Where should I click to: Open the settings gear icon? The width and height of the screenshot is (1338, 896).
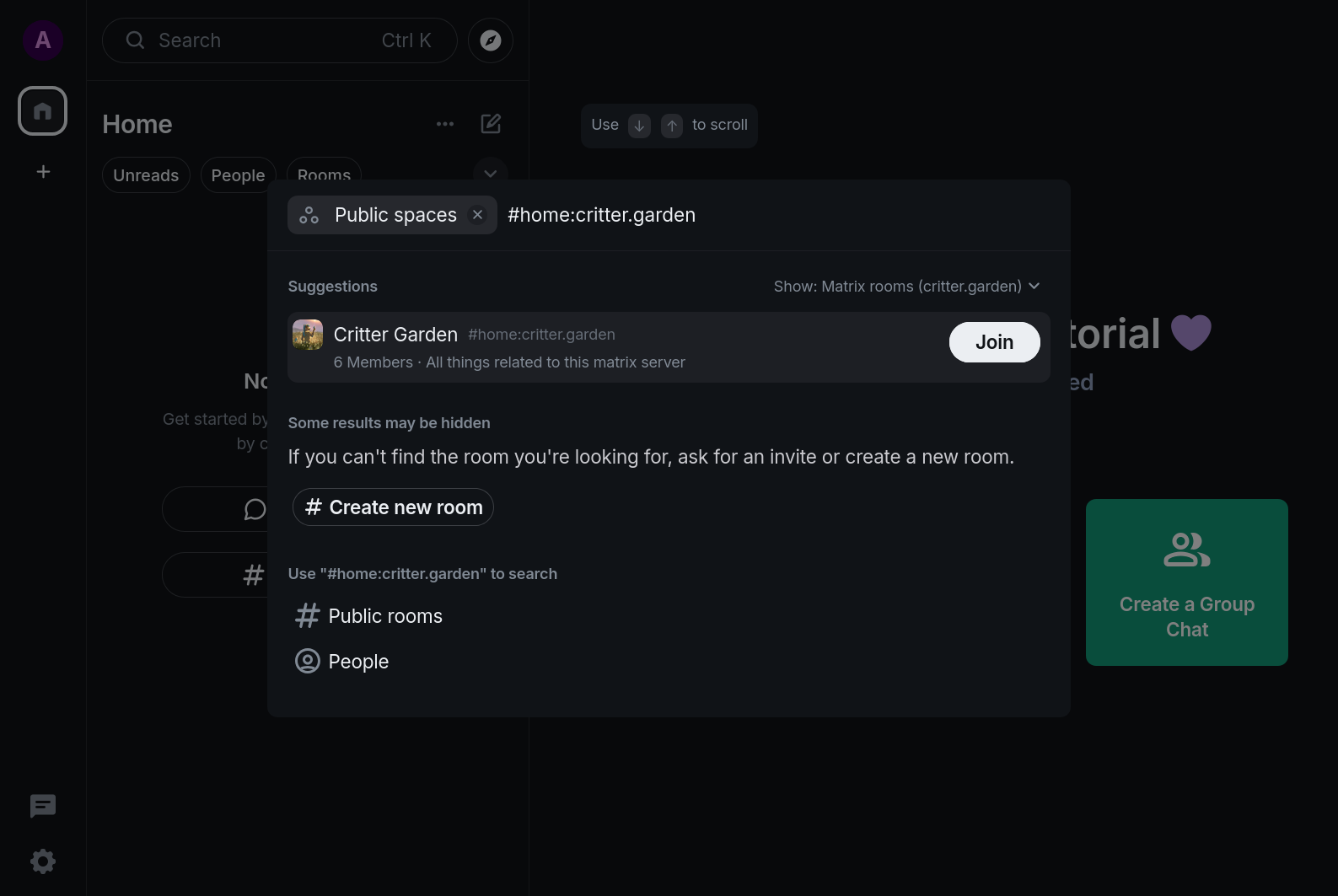(x=43, y=861)
